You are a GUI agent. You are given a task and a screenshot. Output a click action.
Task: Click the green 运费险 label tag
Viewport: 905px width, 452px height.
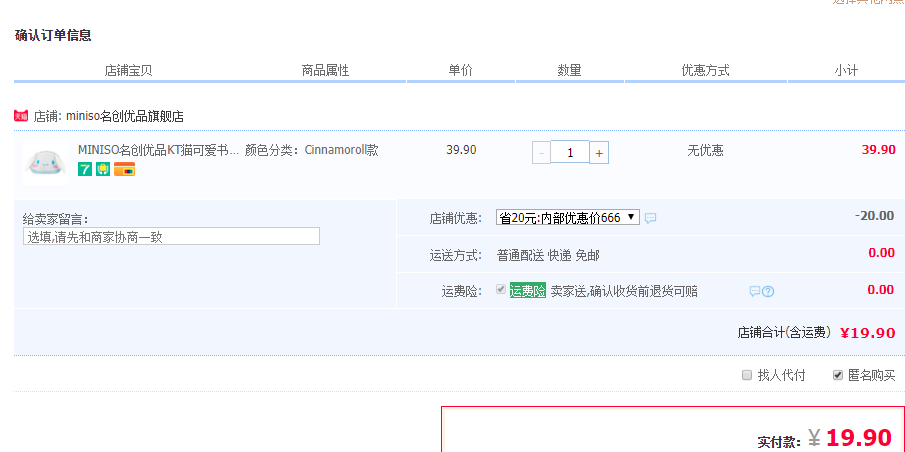coord(528,291)
